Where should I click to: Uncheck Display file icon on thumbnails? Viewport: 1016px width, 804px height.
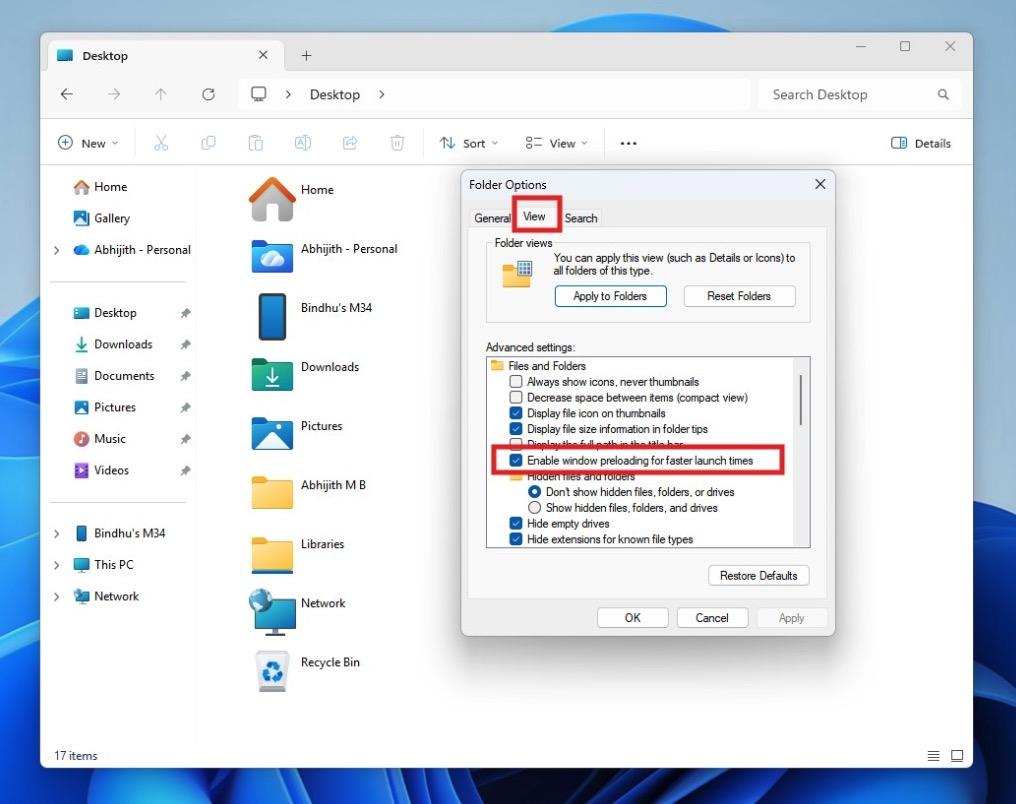point(516,413)
